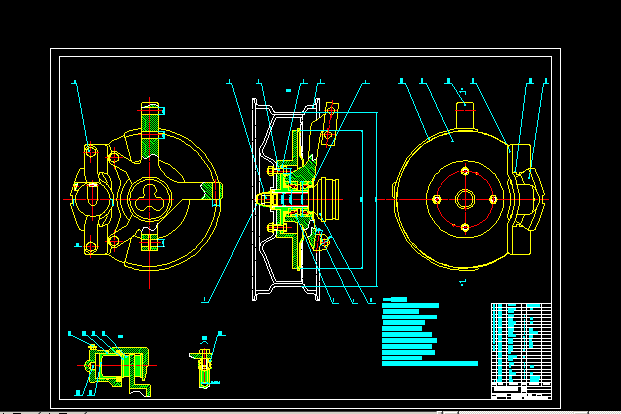Click the top red bolt hole on right disc
Screen dimensions: 621x414
[x=465, y=171]
